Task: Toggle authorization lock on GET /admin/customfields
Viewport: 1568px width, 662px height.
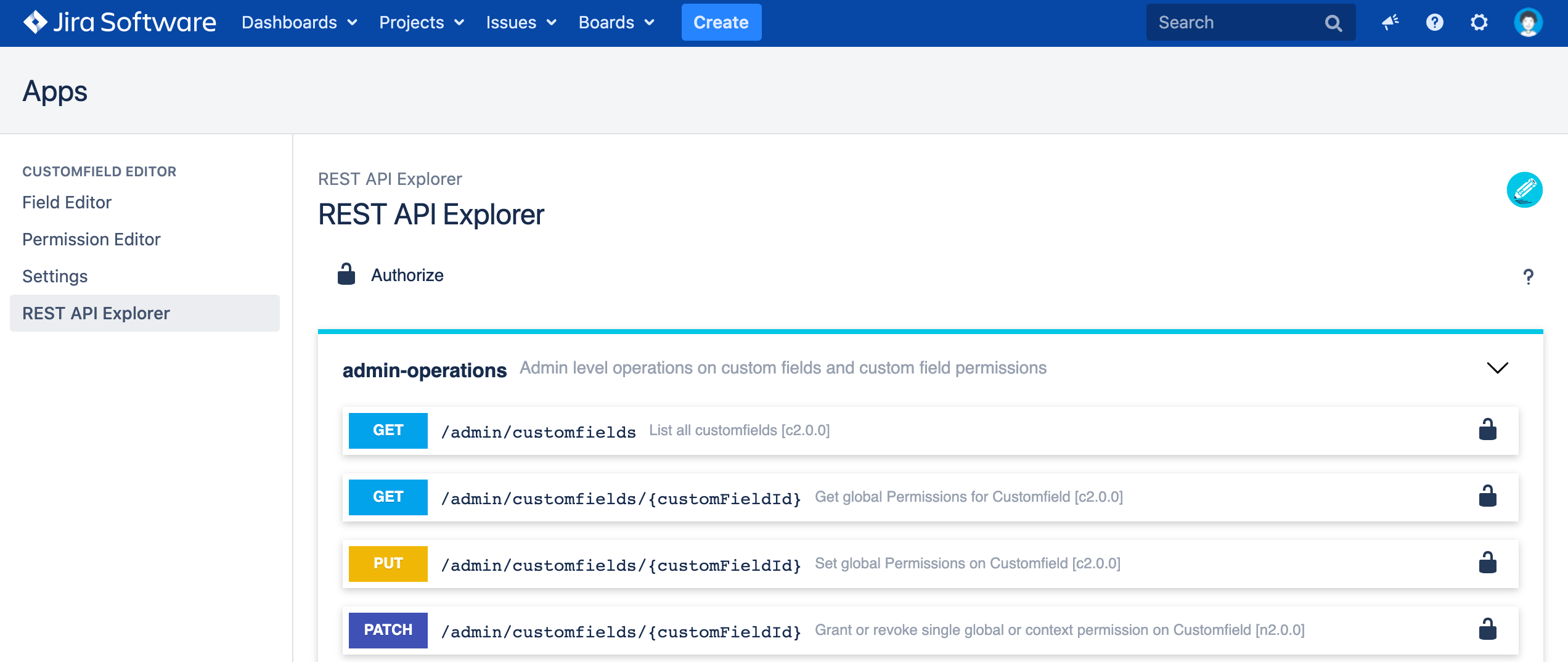Action: click(x=1488, y=430)
